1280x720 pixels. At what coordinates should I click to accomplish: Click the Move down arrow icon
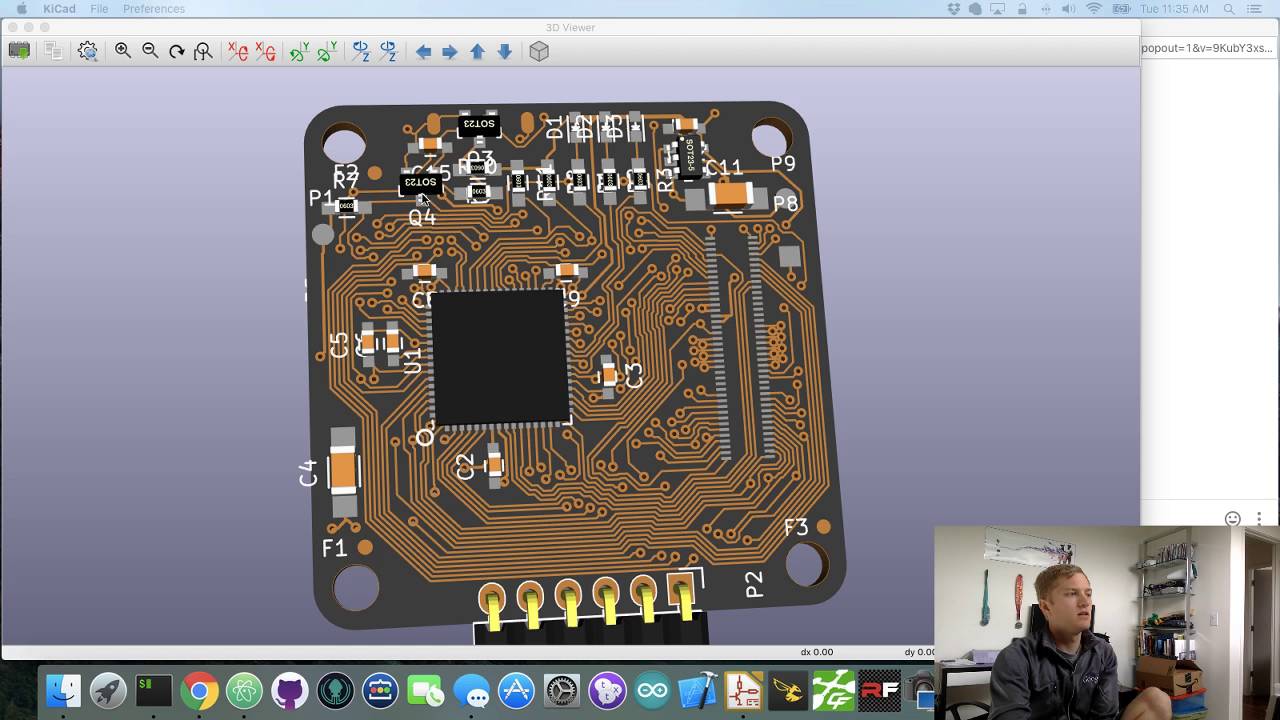[504, 52]
